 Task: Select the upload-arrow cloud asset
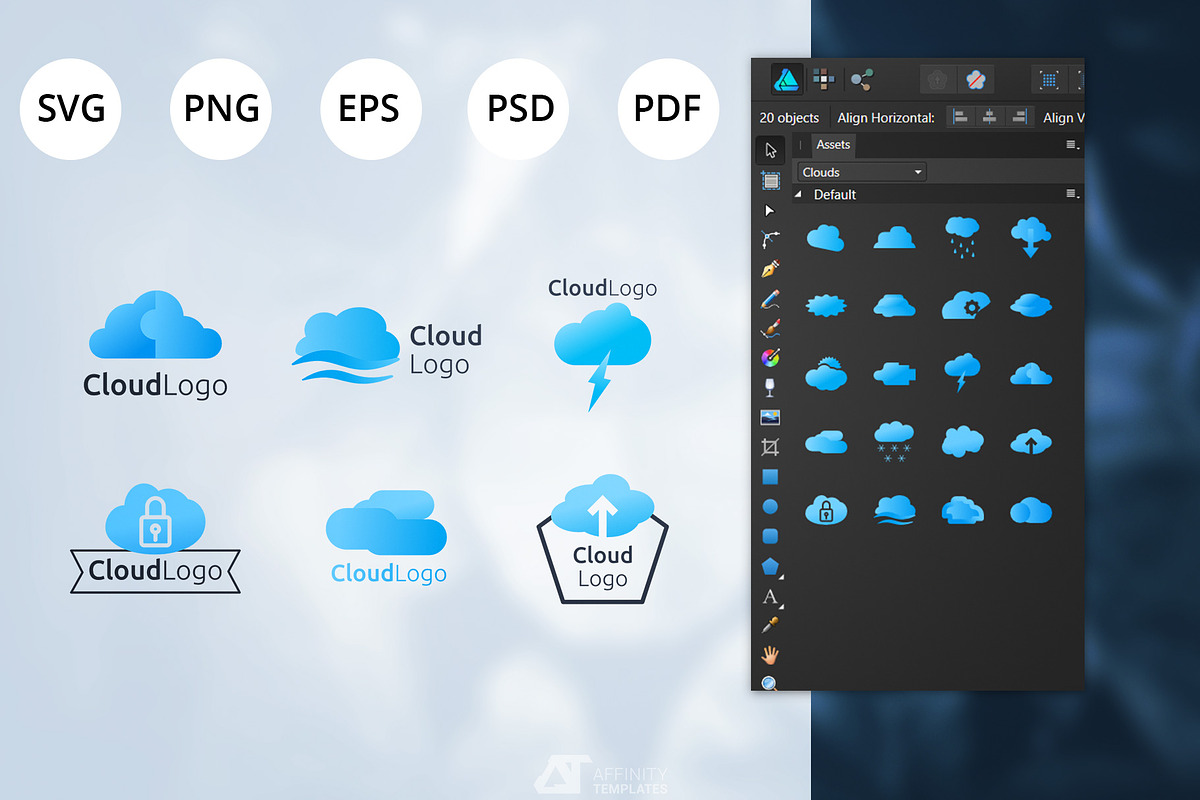point(1031,441)
